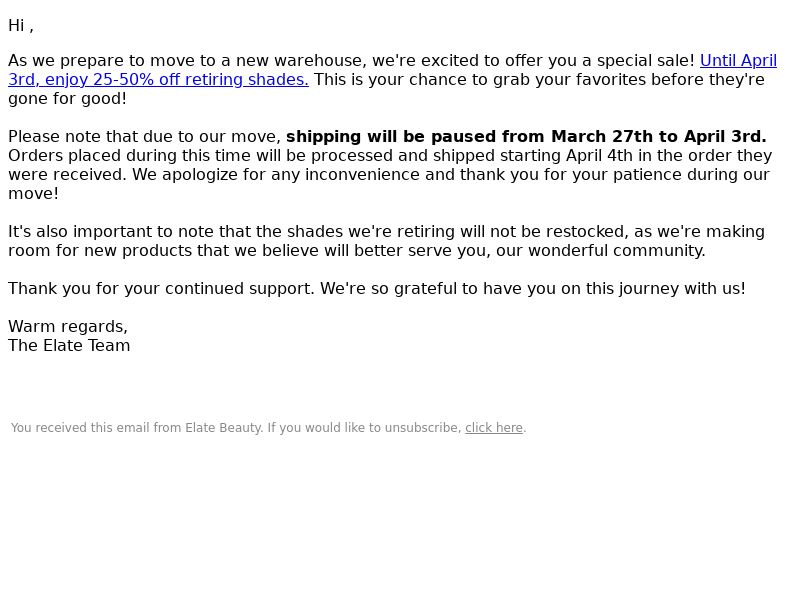The image size is (800, 600).
Task: Click "Please note that due to our move"
Action: coord(145,137)
